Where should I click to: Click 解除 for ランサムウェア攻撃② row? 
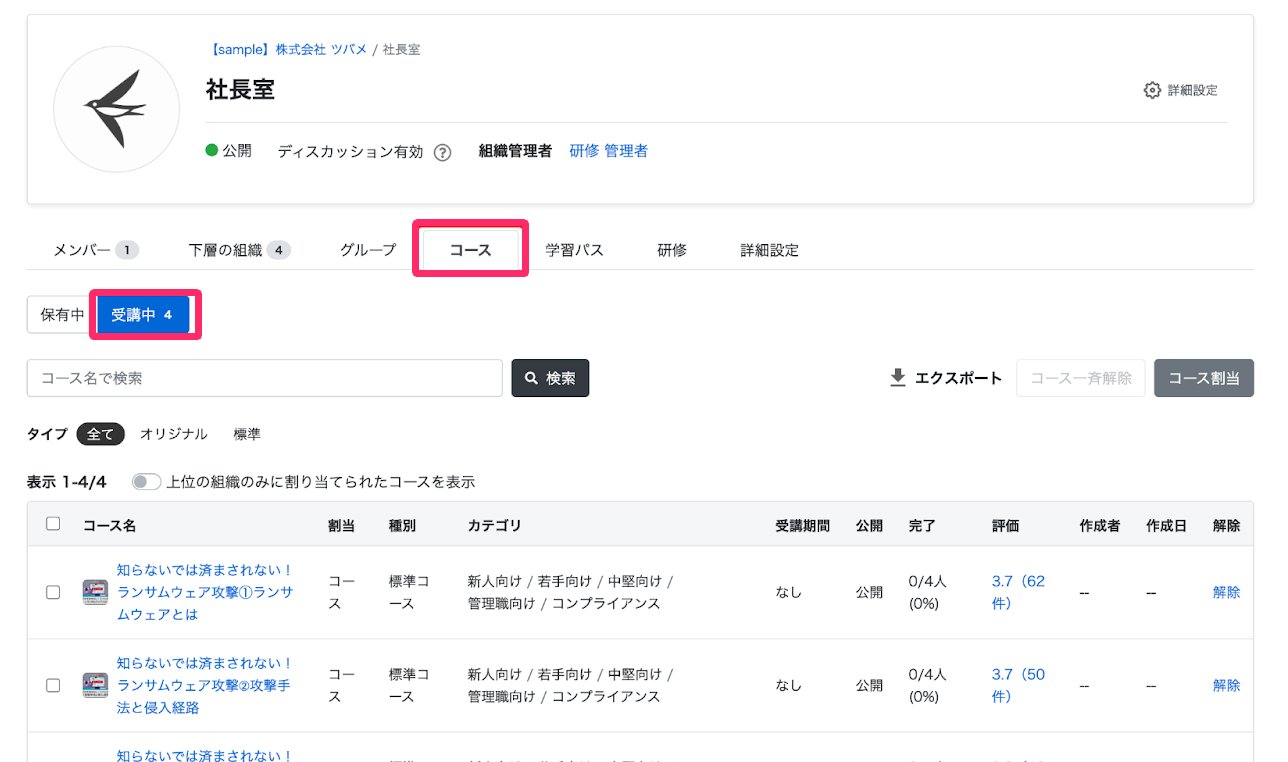click(1226, 685)
